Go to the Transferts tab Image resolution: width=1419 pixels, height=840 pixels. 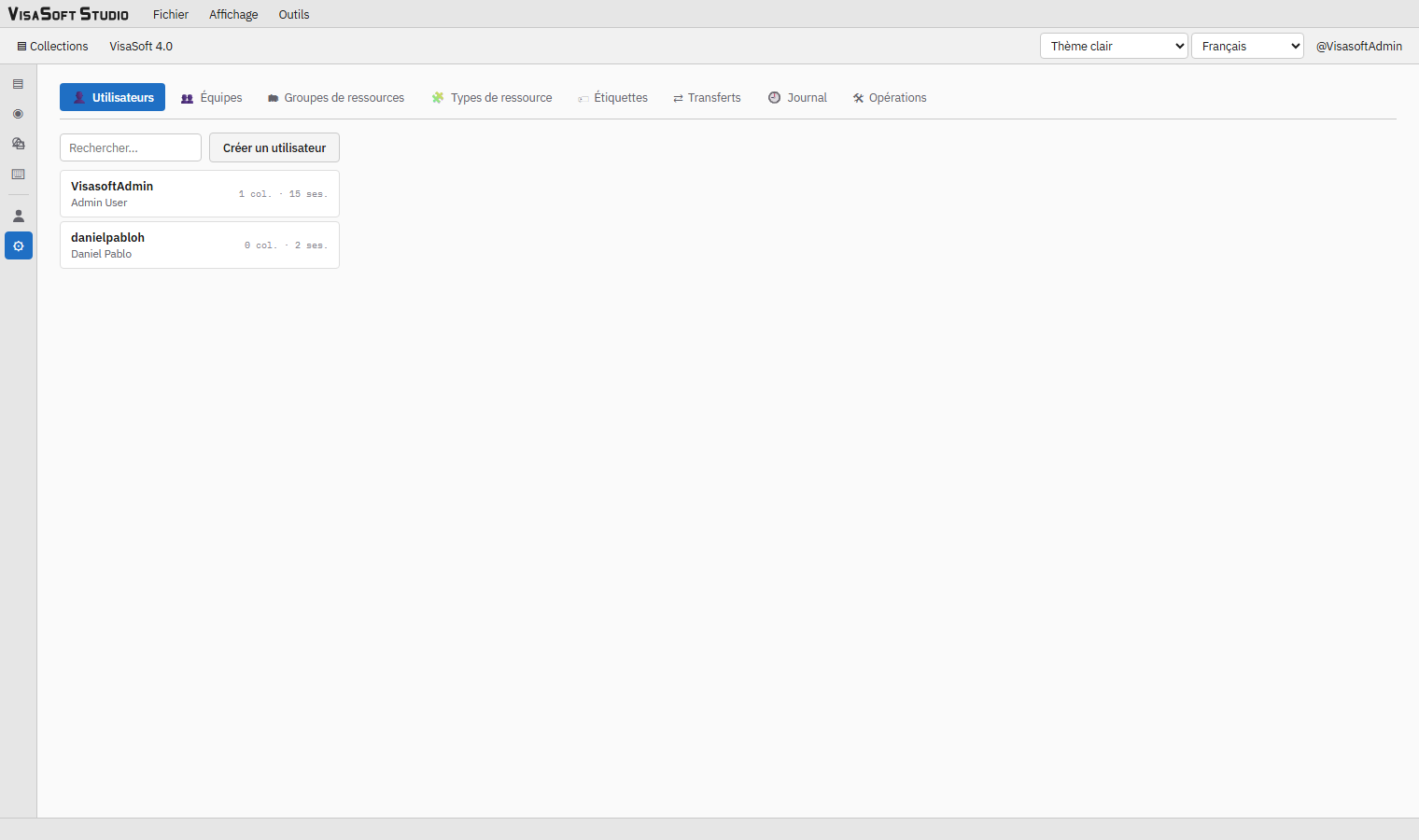[x=707, y=97]
